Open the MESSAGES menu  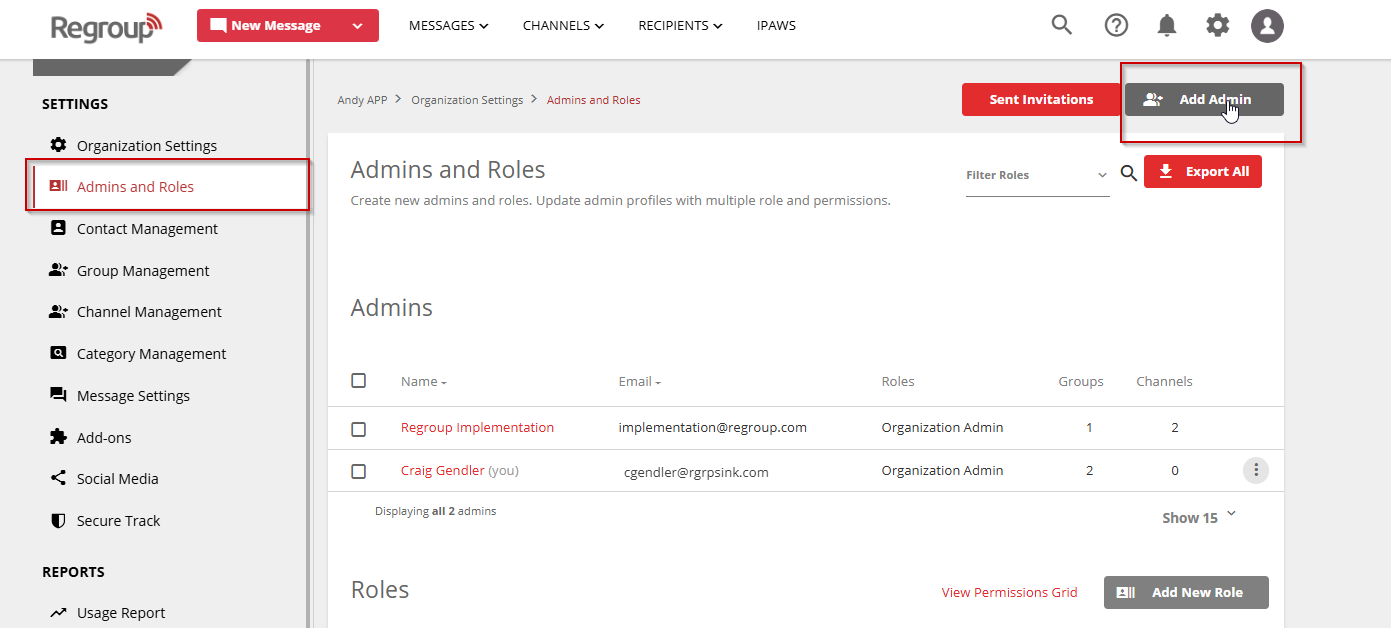tap(449, 25)
